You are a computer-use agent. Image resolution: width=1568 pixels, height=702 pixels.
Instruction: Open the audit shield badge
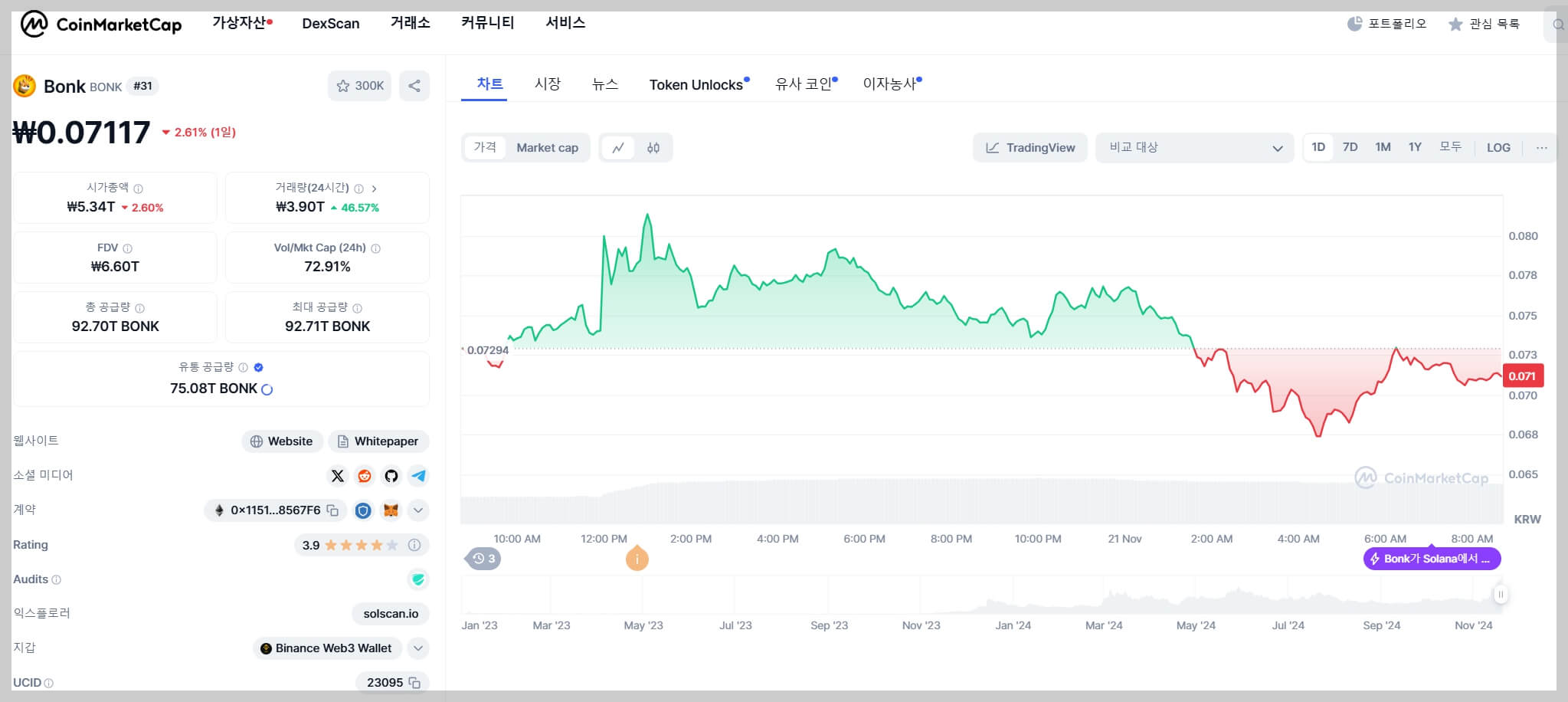click(418, 579)
